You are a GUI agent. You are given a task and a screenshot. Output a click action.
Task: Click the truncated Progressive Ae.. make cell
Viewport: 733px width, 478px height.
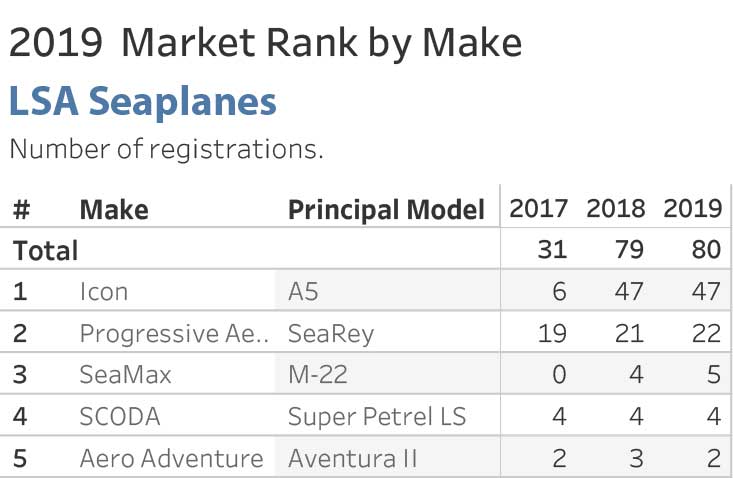click(x=174, y=334)
